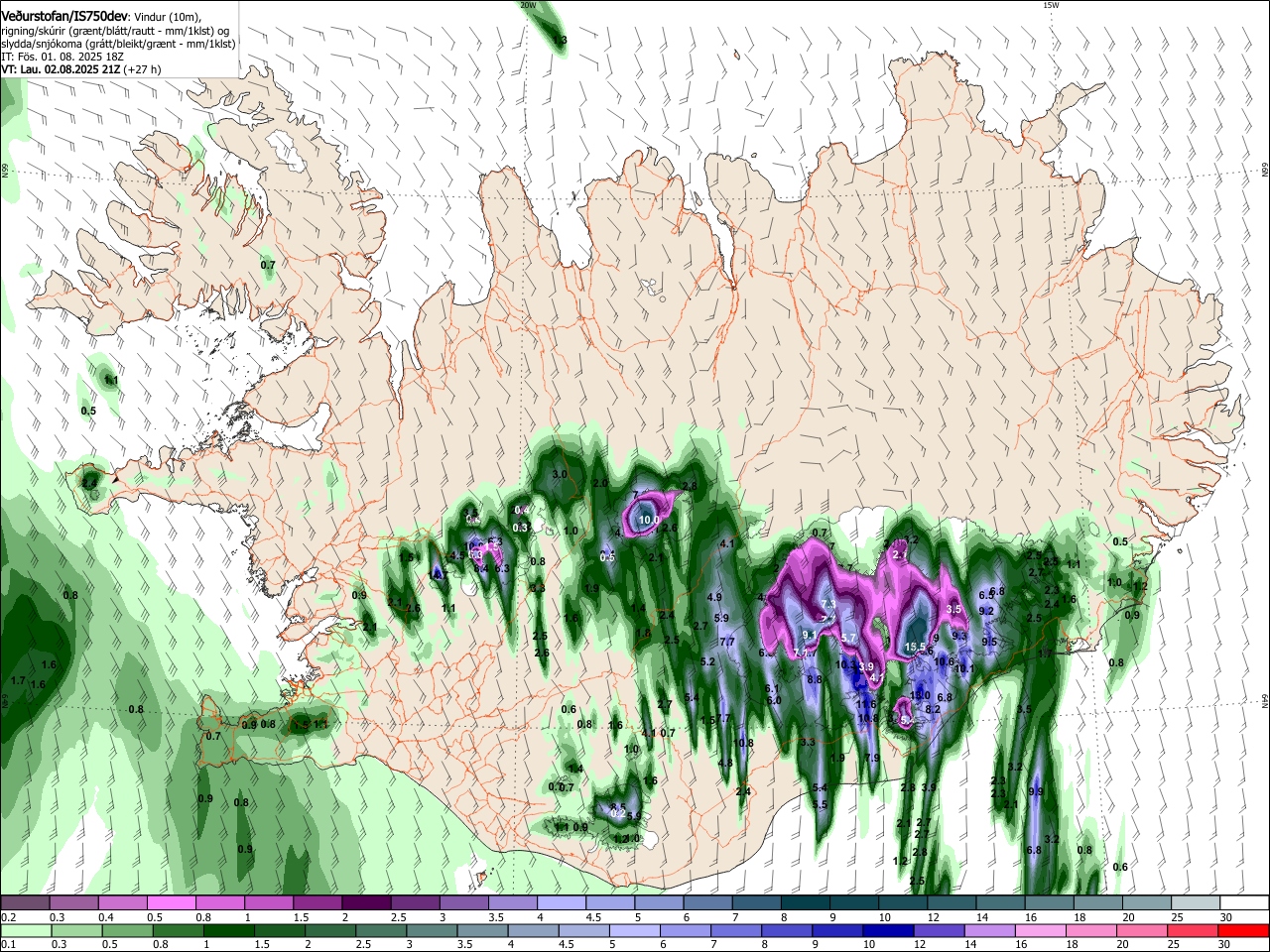Image resolution: width=1270 pixels, height=952 pixels.
Task: Select lower legend swatch between 1 and 1.5
Action: [228, 930]
